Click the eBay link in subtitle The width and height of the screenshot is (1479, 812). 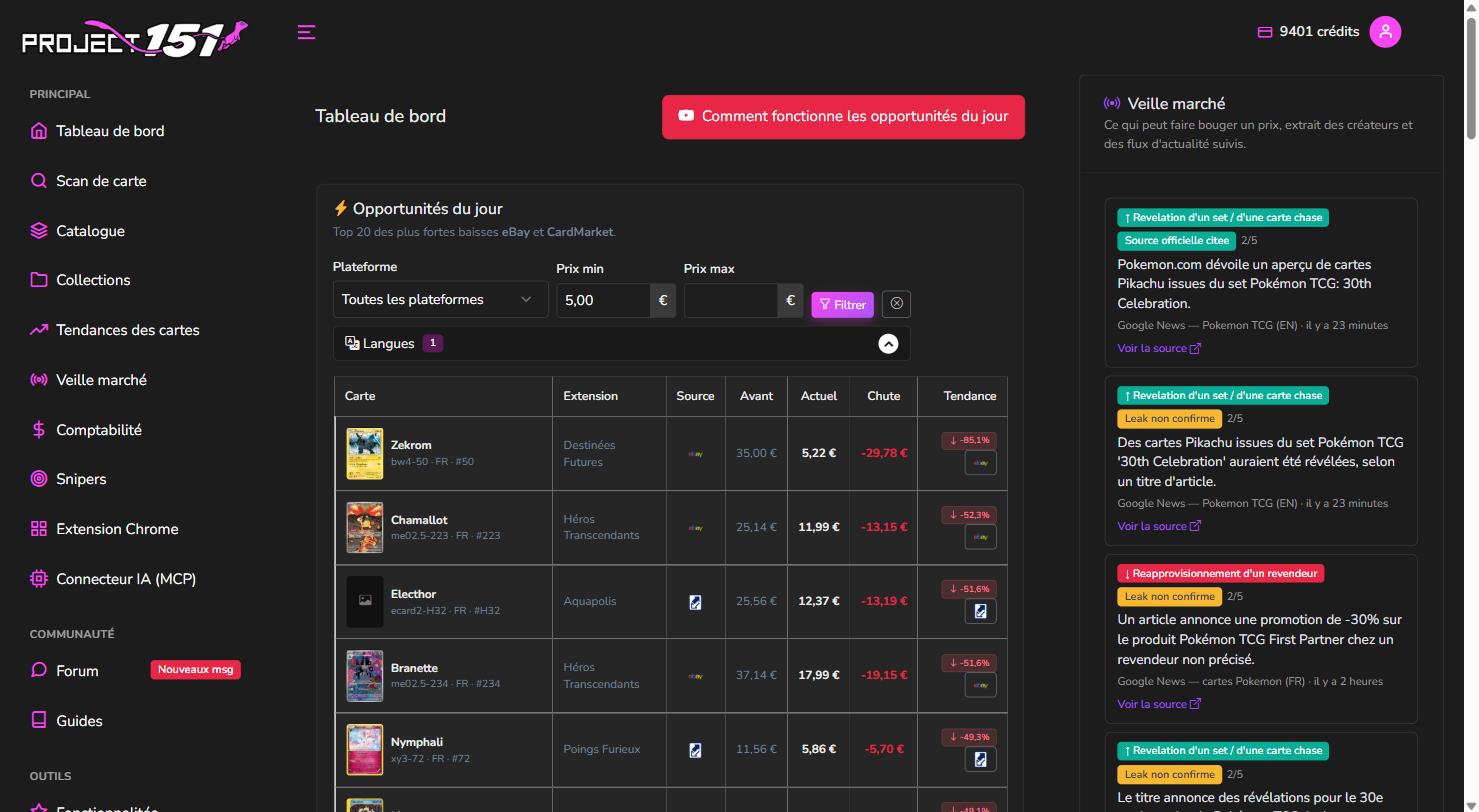click(516, 232)
